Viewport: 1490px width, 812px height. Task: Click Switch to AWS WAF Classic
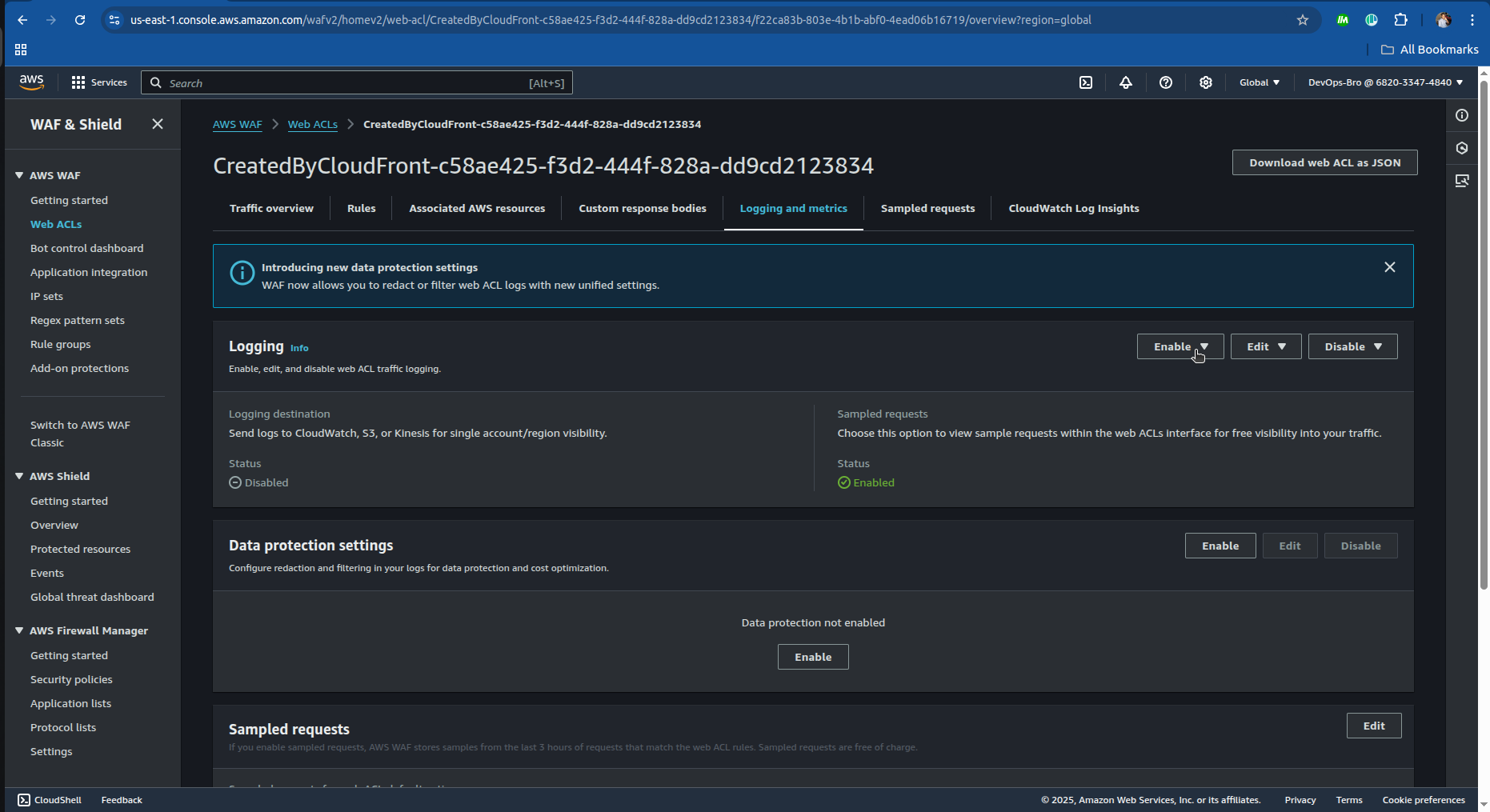80,434
